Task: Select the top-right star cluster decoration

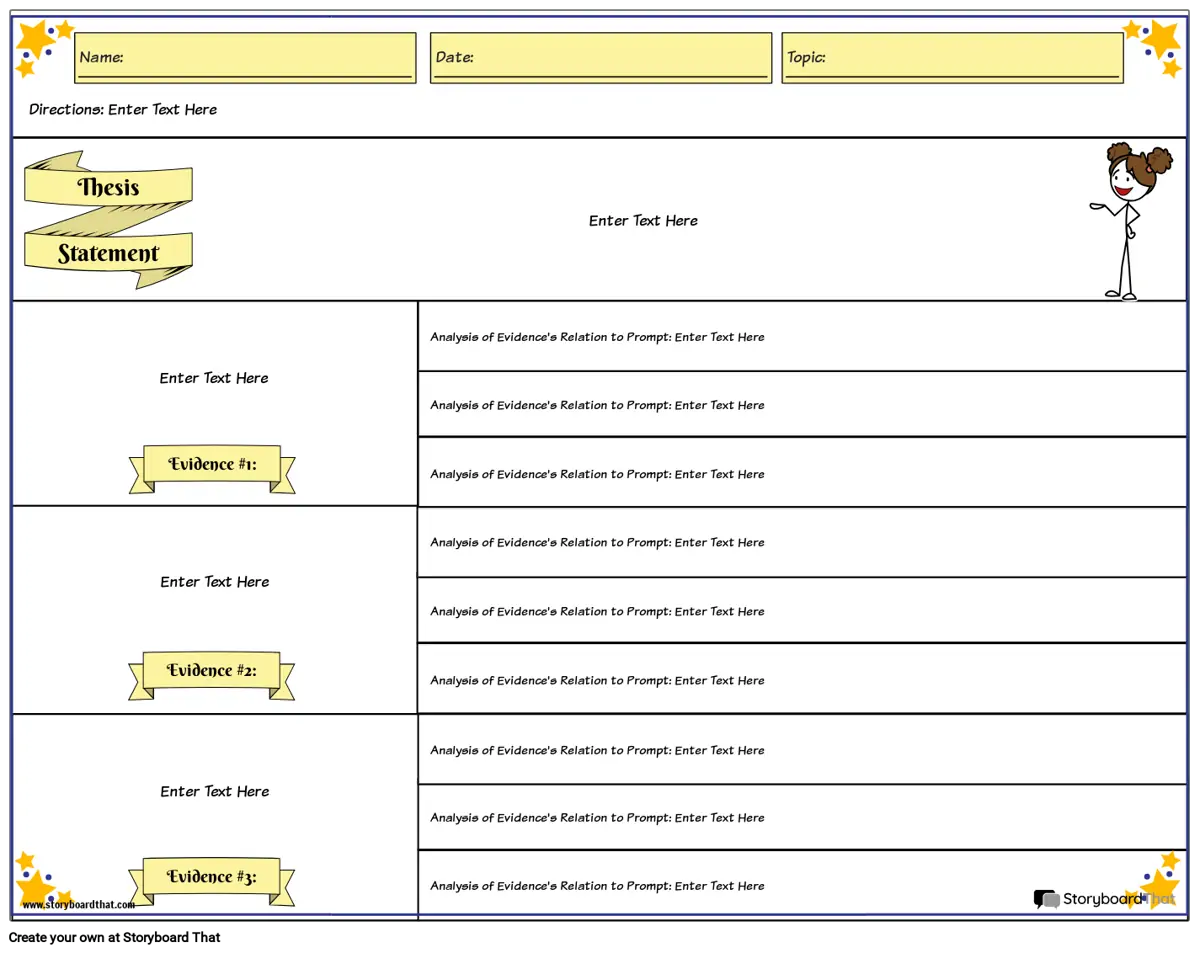Action: [x=1156, y=46]
